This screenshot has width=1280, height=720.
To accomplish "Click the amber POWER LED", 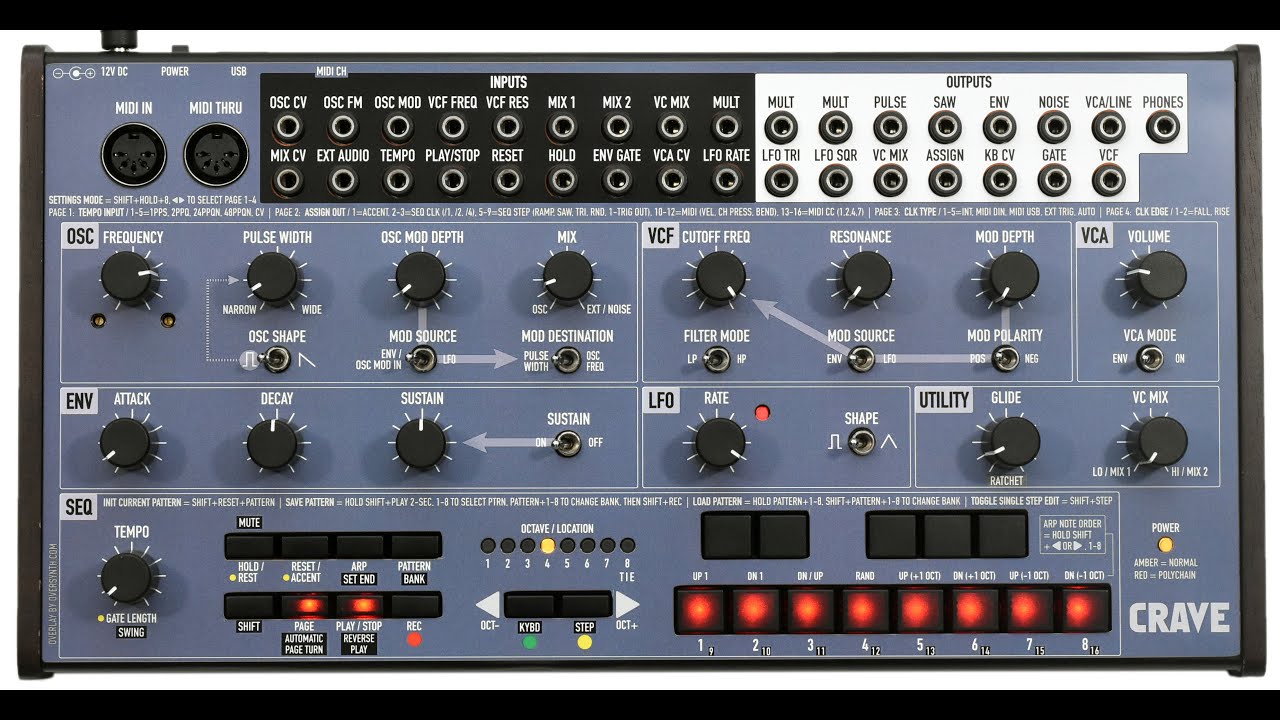I will click(1164, 546).
